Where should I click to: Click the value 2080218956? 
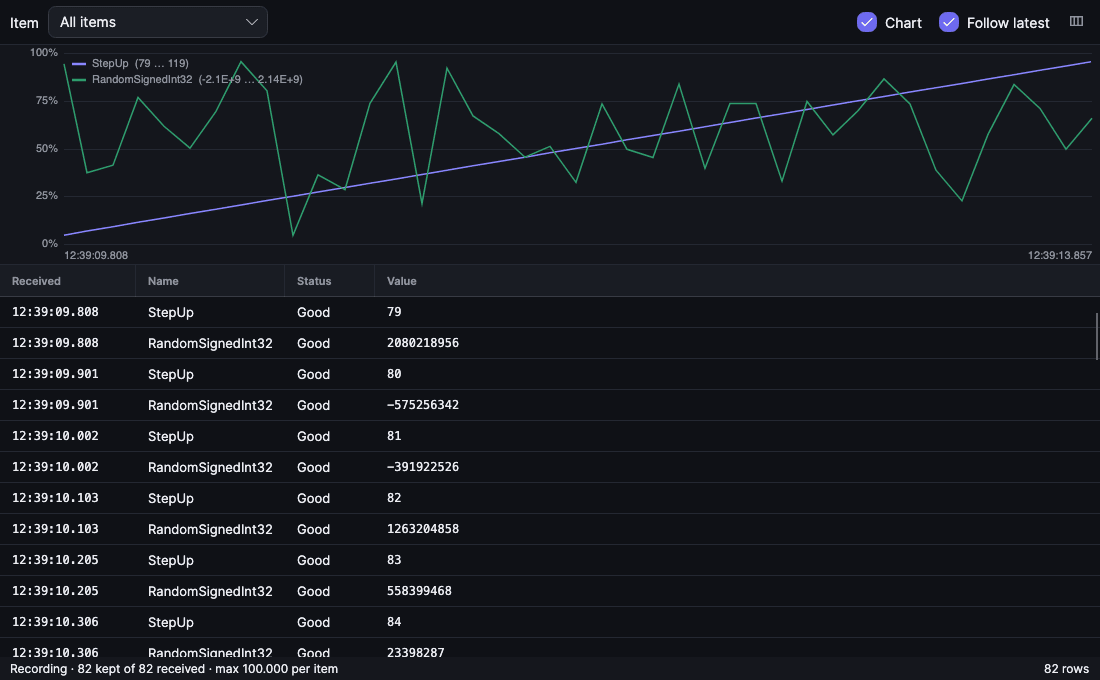422,343
